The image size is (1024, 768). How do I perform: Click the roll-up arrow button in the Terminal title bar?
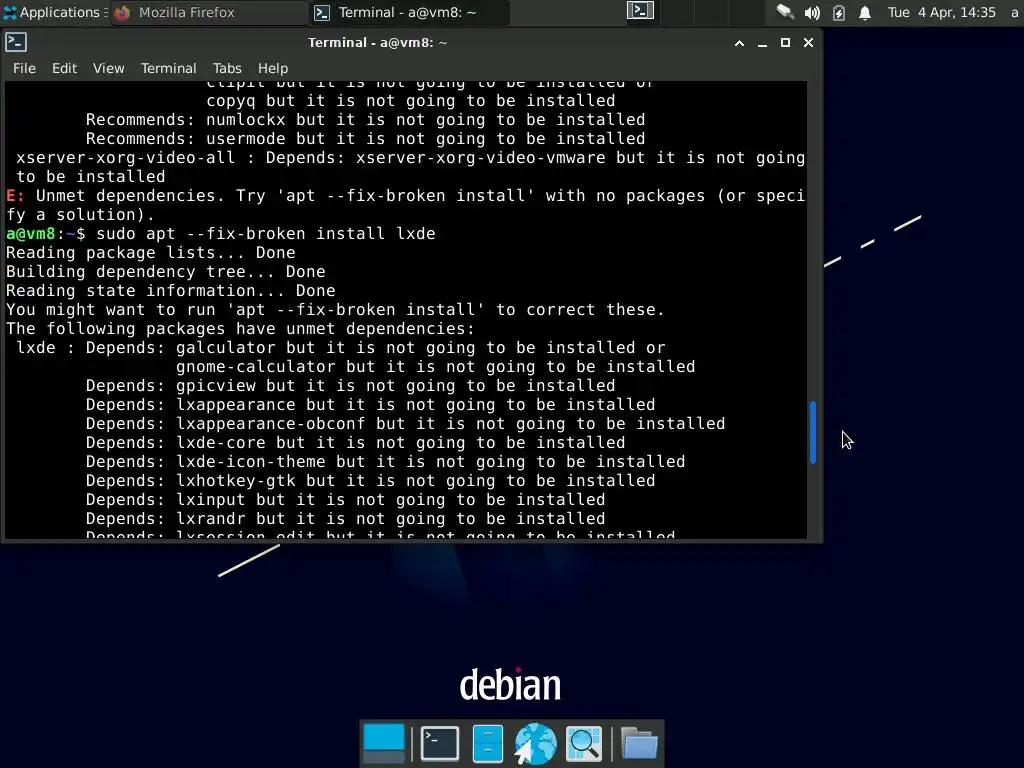pos(739,43)
